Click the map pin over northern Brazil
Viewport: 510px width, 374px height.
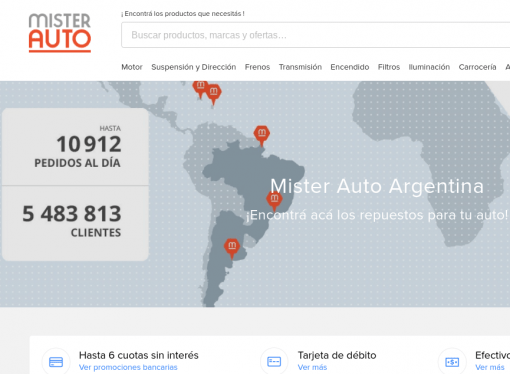pos(262,135)
